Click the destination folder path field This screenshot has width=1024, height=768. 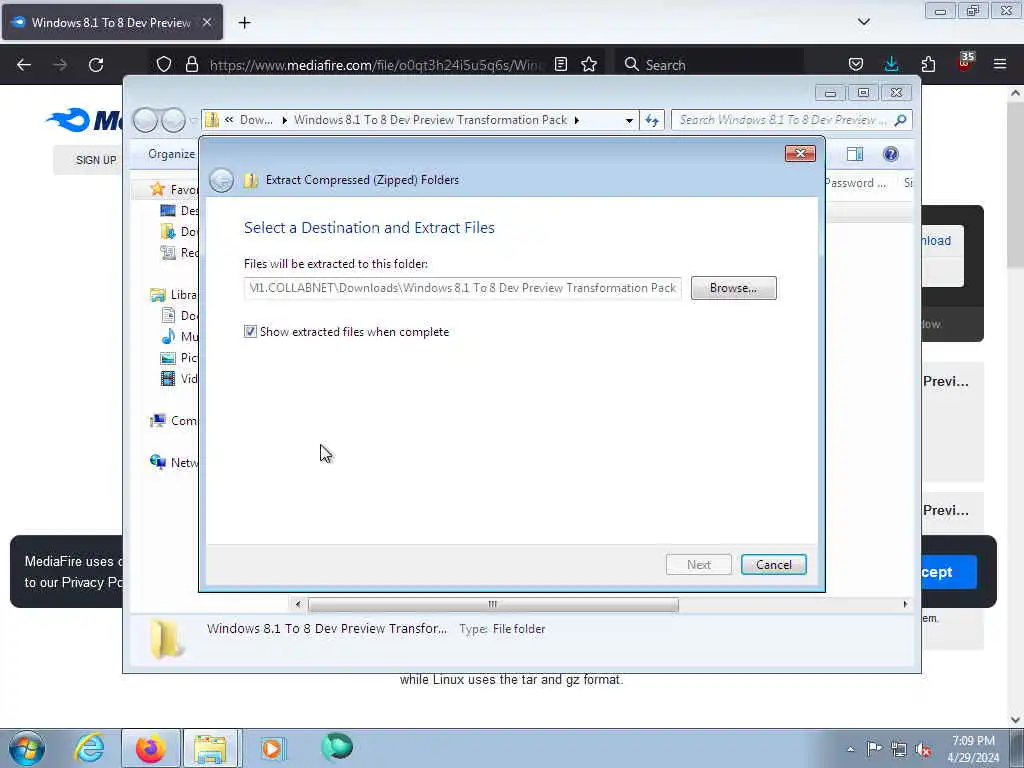pos(462,288)
